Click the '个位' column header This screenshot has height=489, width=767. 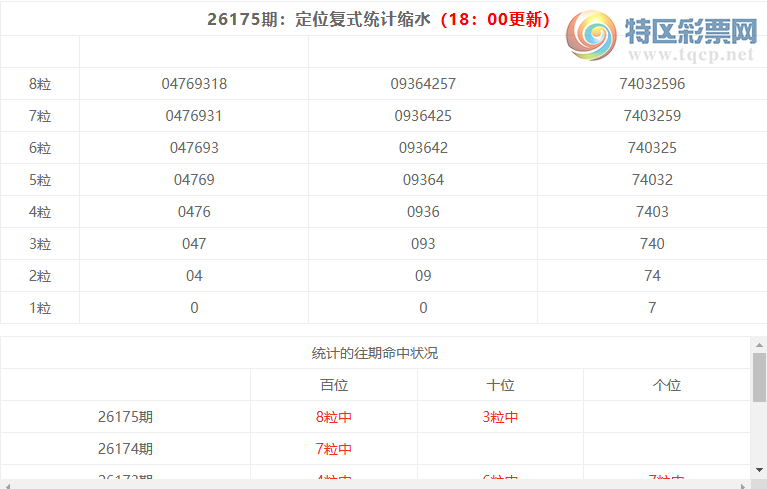coord(667,385)
